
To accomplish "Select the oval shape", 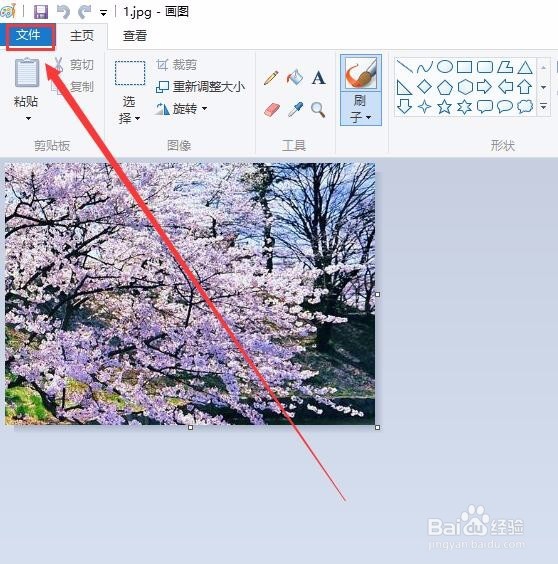I will pos(445,67).
